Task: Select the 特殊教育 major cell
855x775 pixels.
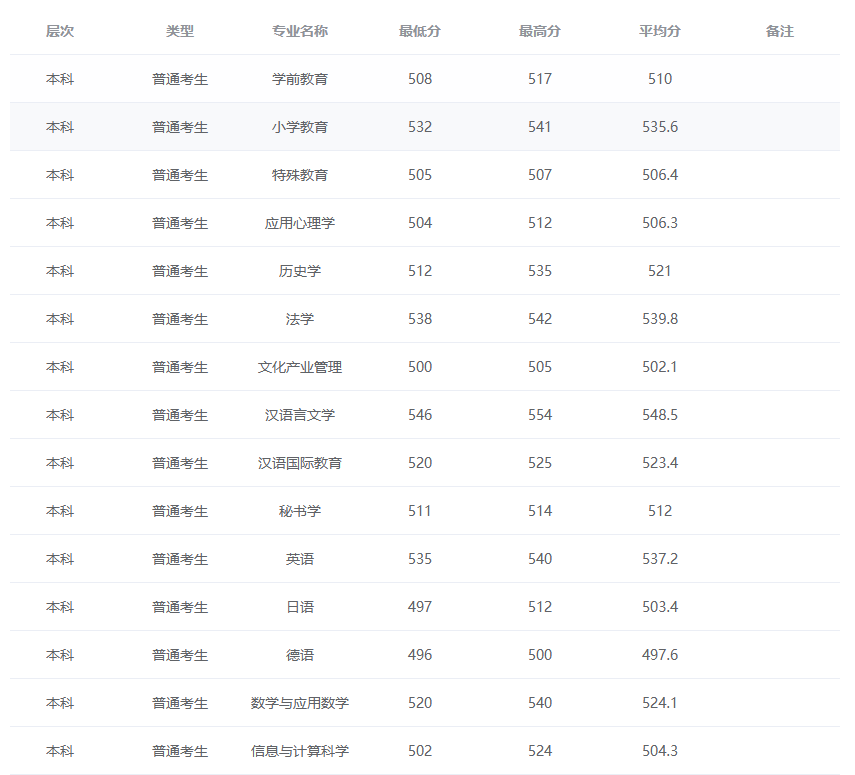Action: tap(300, 175)
